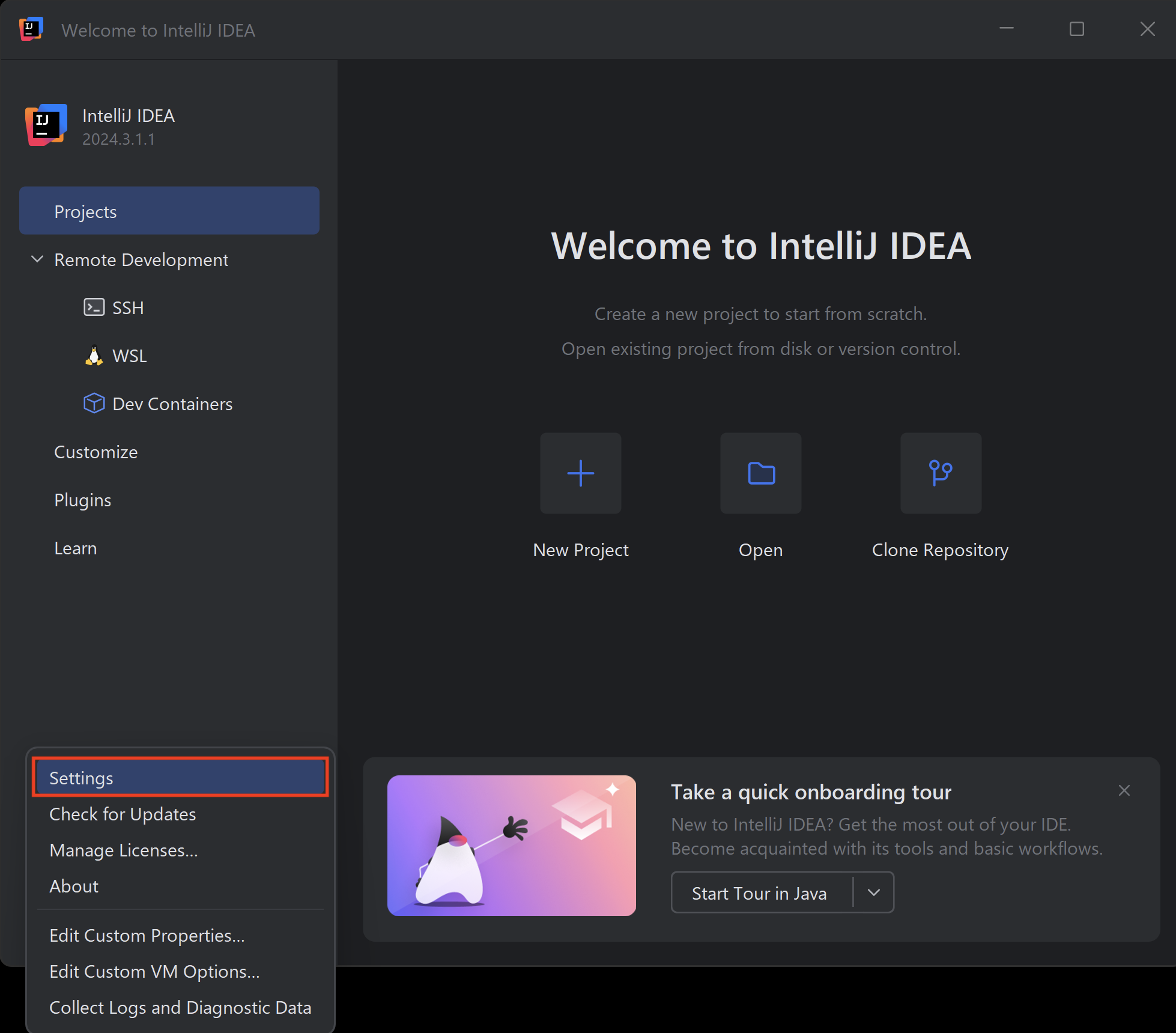Choose Edit Custom Properties... menu item
The height and width of the screenshot is (1033, 1176).
pos(180,935)
